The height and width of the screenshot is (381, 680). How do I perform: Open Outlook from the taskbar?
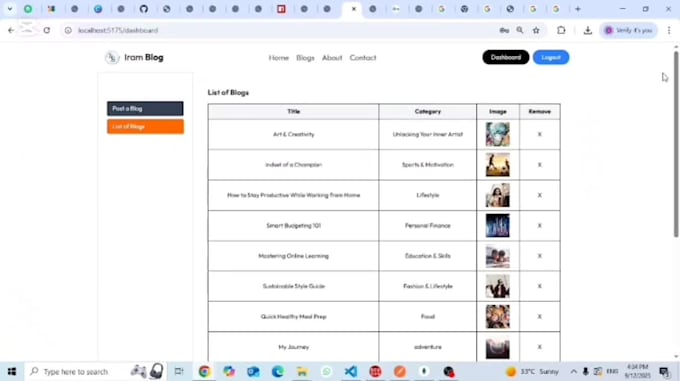coord(253,371)
